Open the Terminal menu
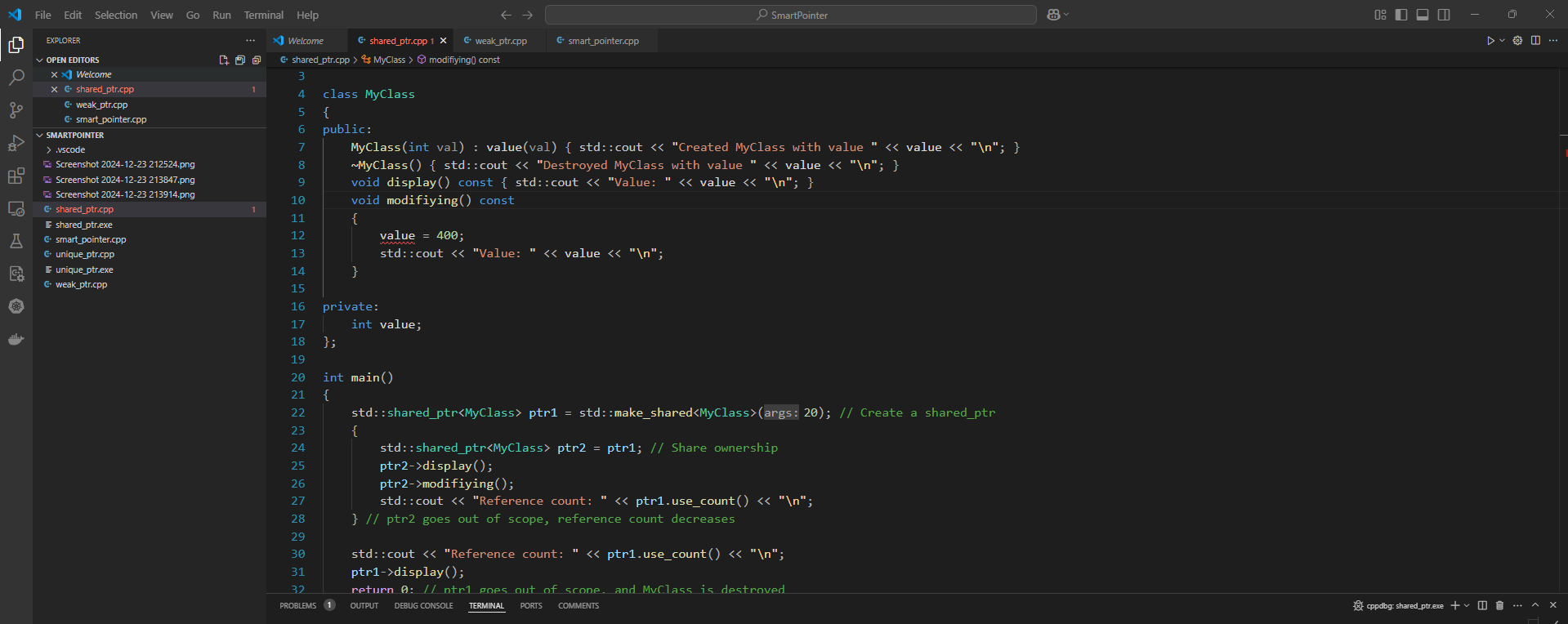 (263, 15)
